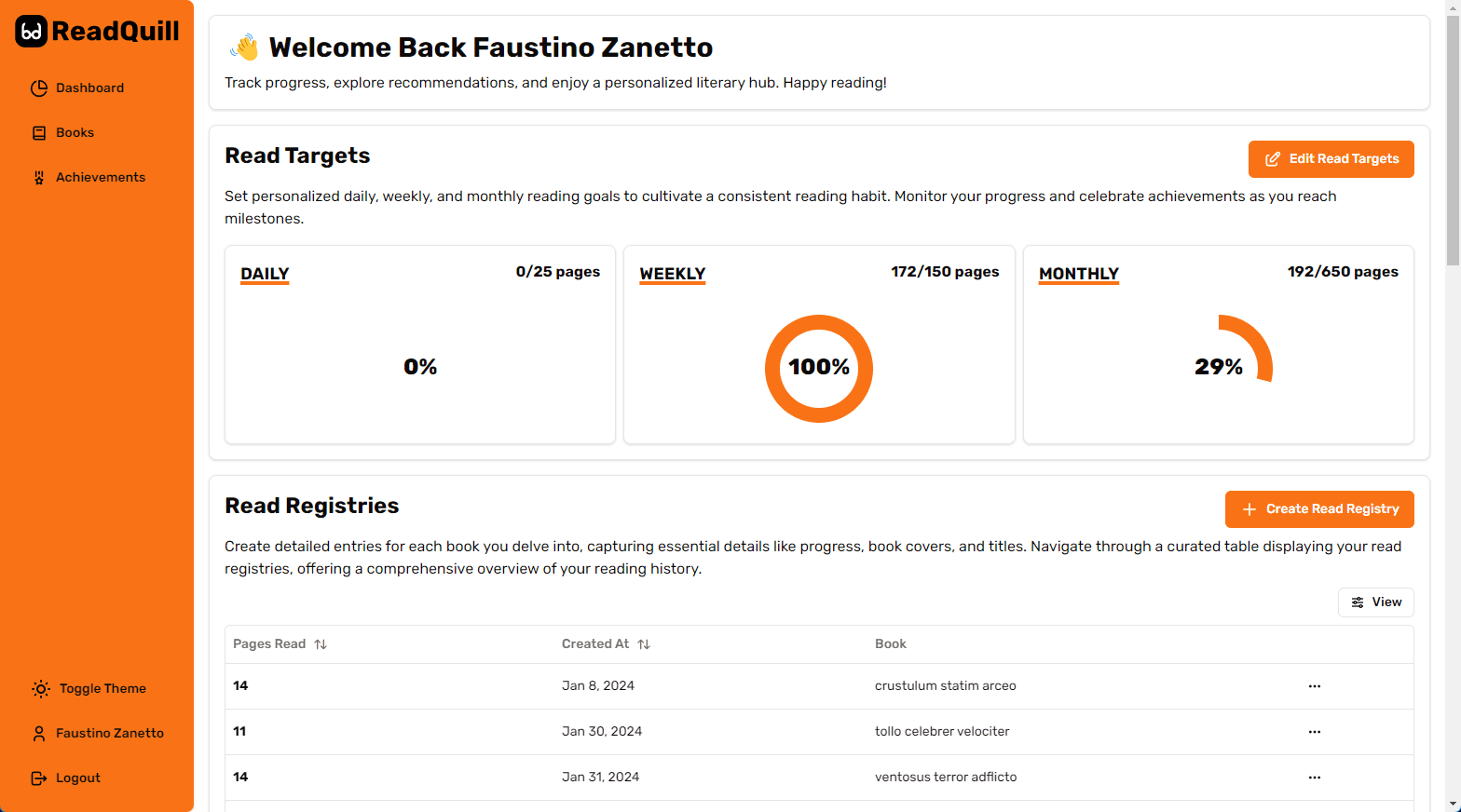1461x812 pixels.
Task: Open the Books page from sidebar
Action: click(x=75, y=133)
